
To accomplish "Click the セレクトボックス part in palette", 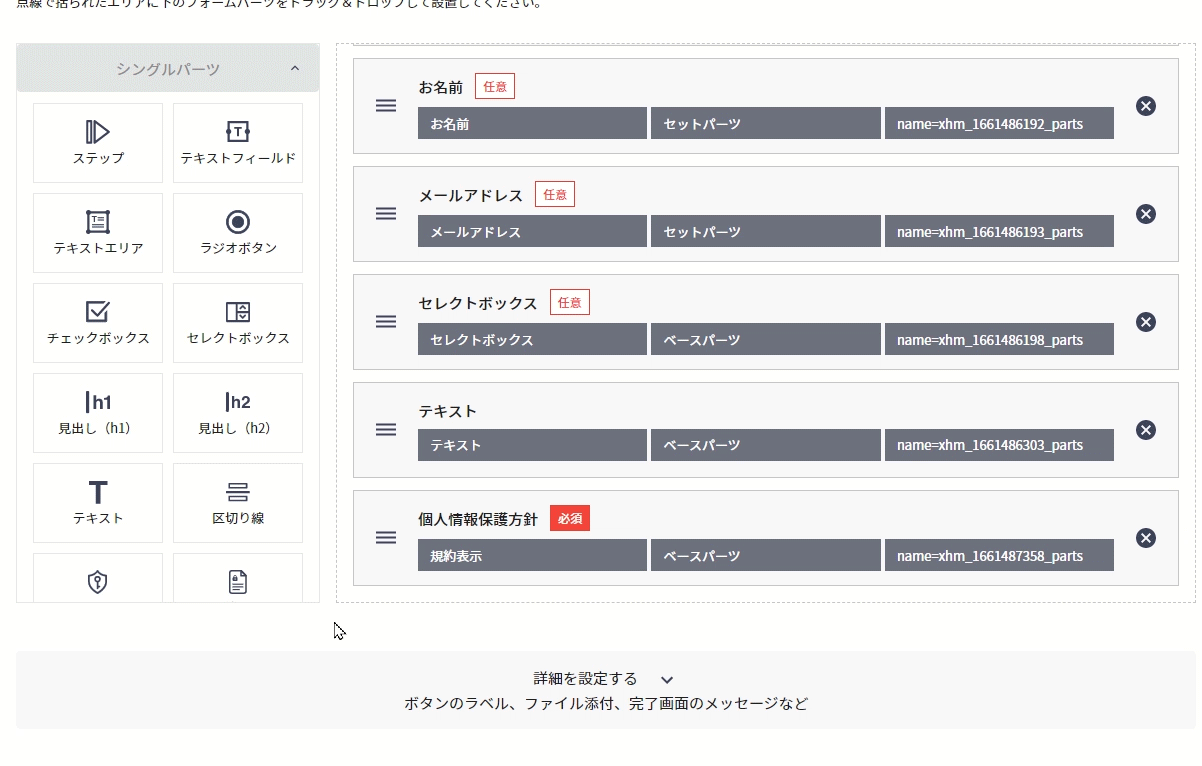I will click(x=238, y=322).
